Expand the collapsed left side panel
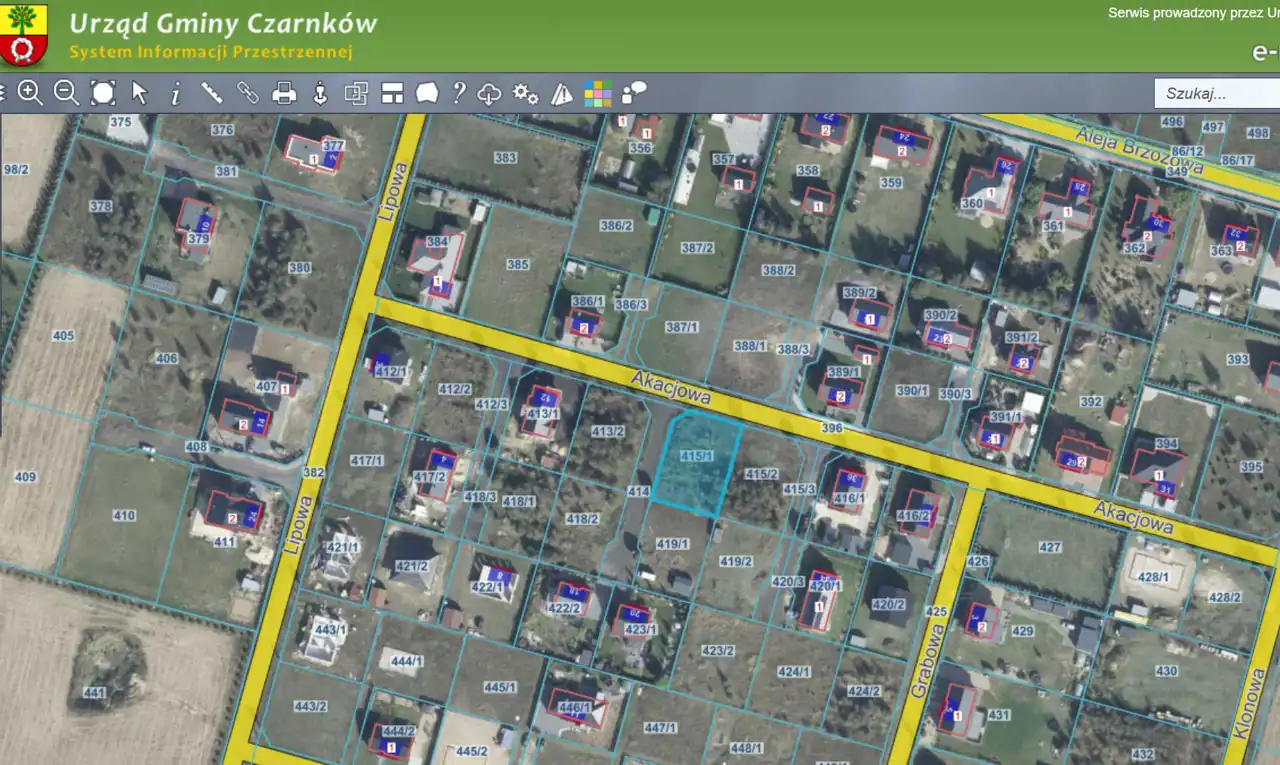The width and height of the screenshot is (1280, 765). pos(3,93)
